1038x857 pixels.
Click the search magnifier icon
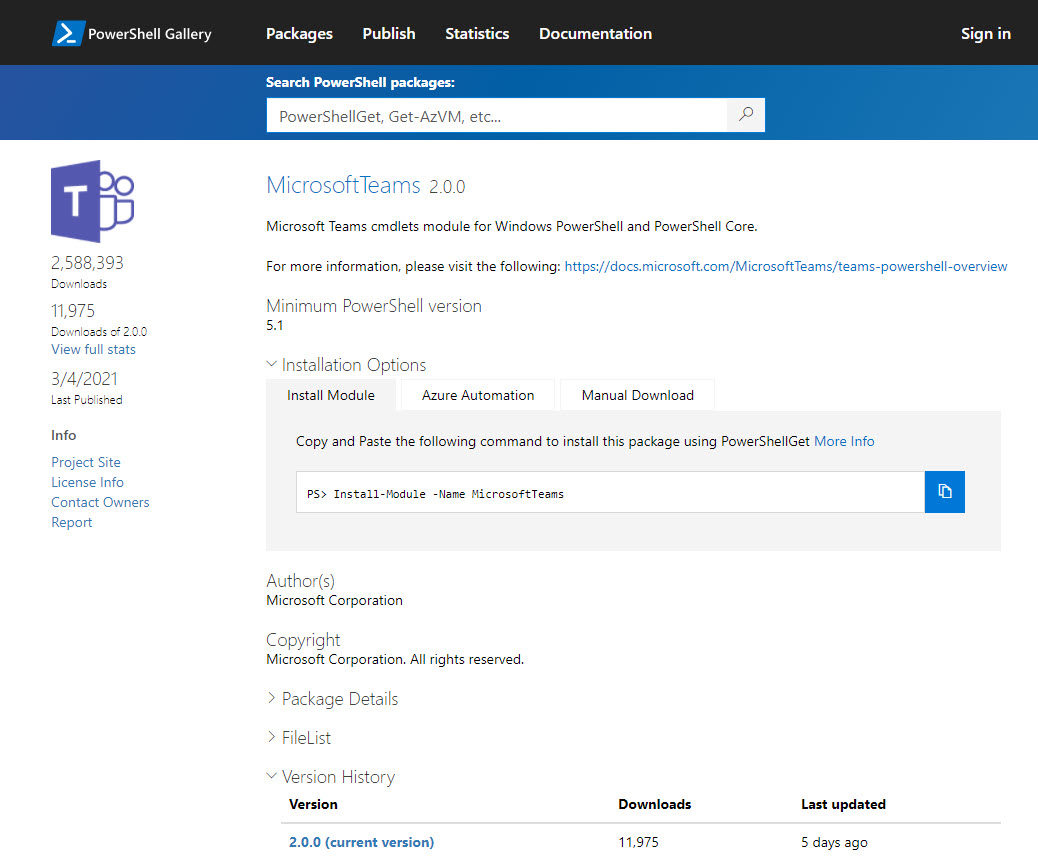click(746, 115)
